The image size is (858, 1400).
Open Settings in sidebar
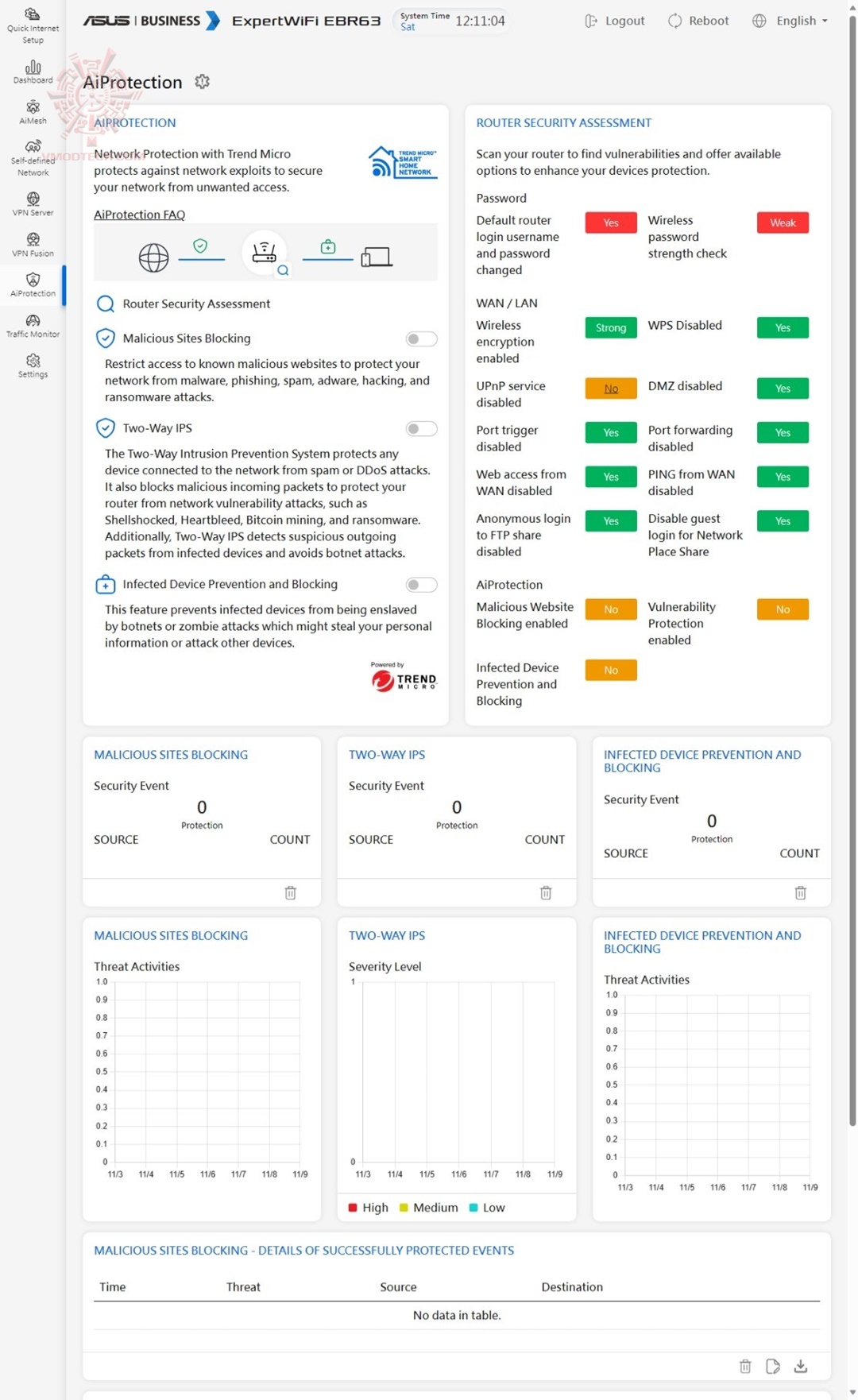click(33, 366)
